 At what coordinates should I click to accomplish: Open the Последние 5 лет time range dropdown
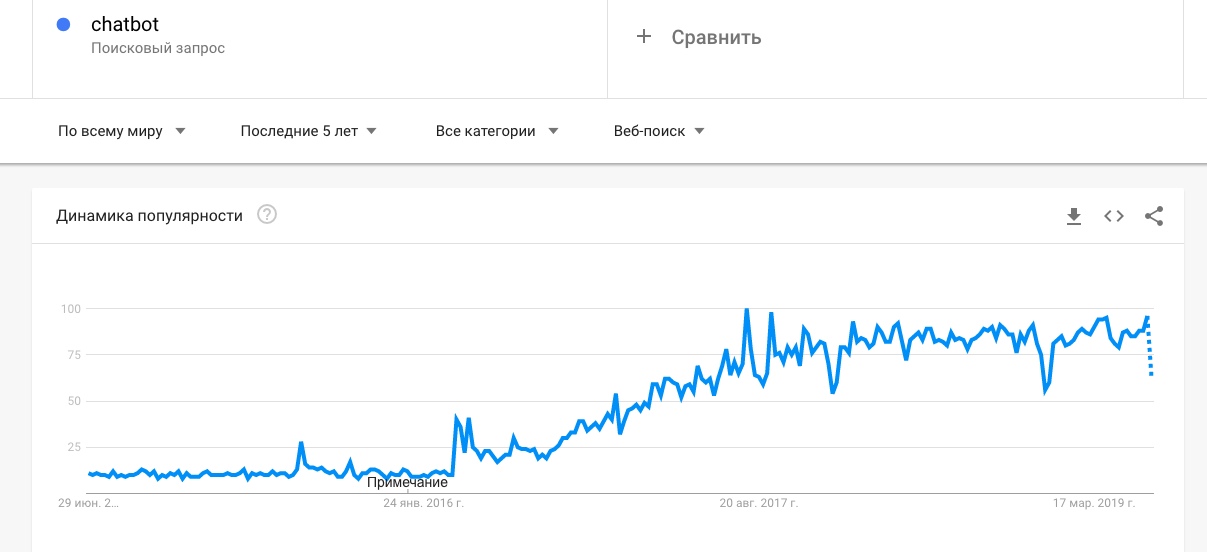pos(308,131)
